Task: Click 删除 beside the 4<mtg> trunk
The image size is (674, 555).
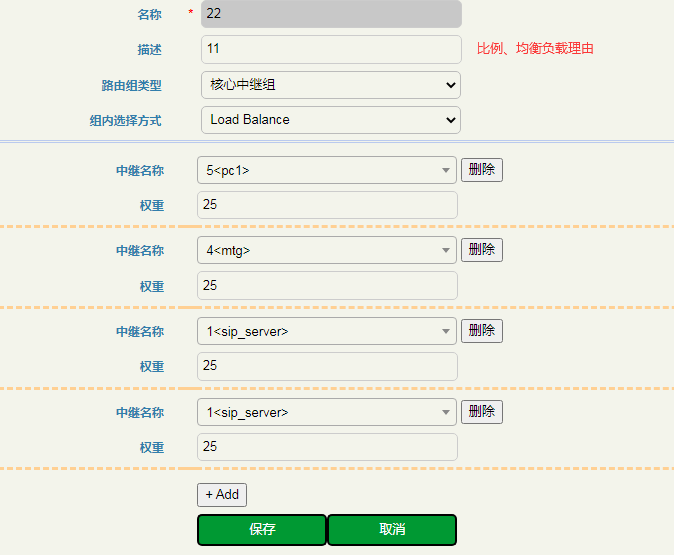Action: [481, 250]
